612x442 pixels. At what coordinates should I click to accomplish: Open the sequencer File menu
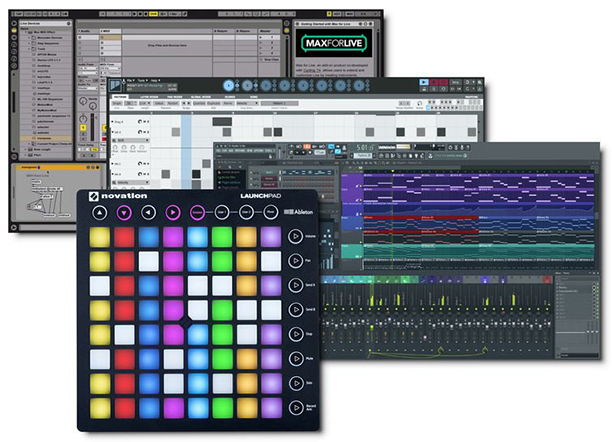point(129,80)
